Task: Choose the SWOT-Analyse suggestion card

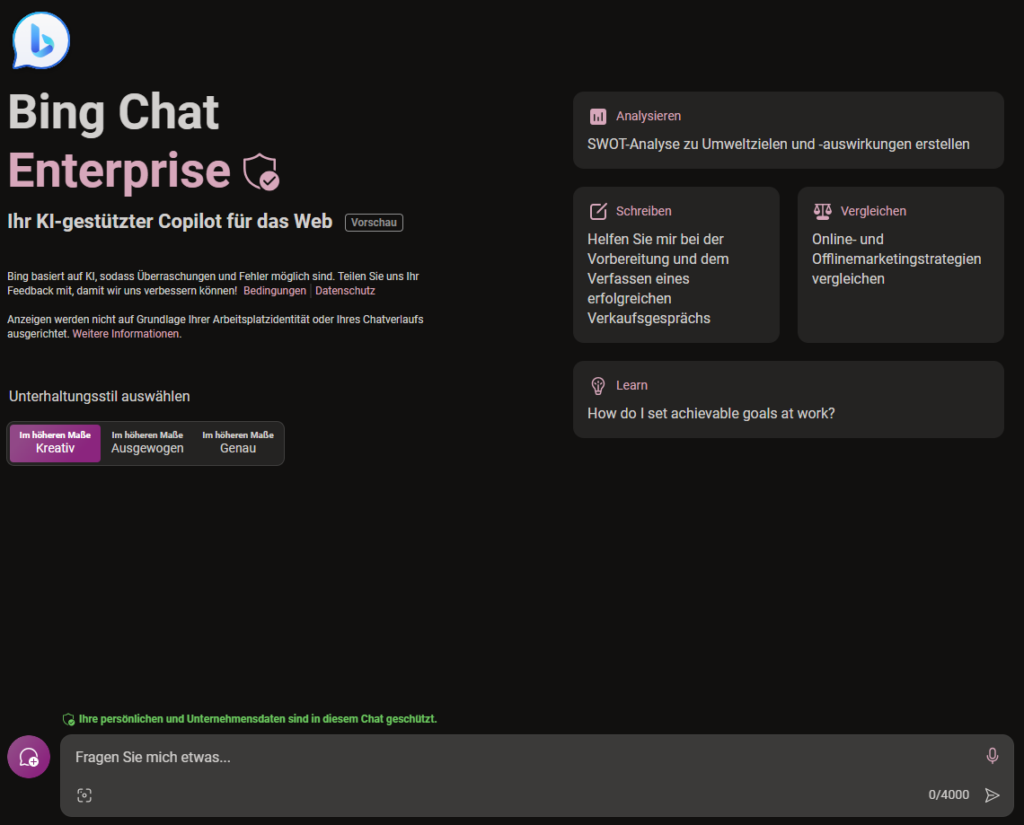Action: click(x=788, y=130)
